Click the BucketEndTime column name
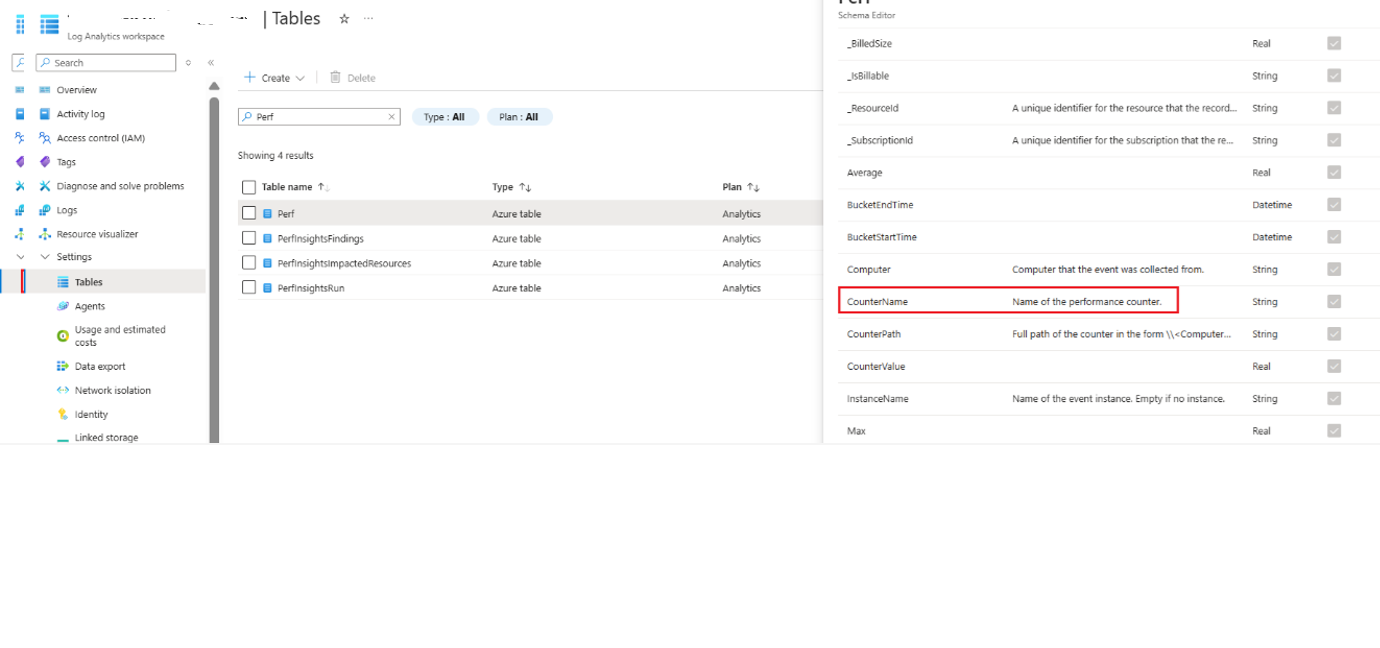This screenshot has height=648, width=1380. pyautogui.click(x=880, y=205)
